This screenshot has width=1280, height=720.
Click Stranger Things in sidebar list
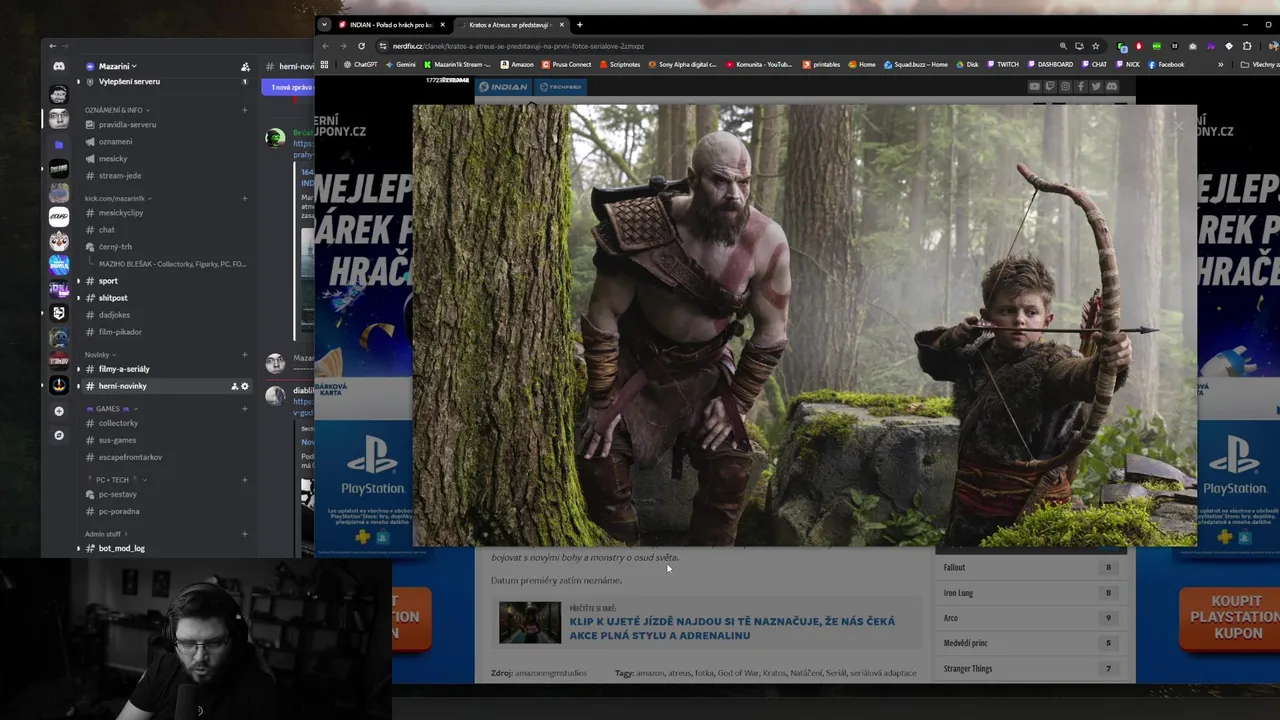[x=968, y=668]
